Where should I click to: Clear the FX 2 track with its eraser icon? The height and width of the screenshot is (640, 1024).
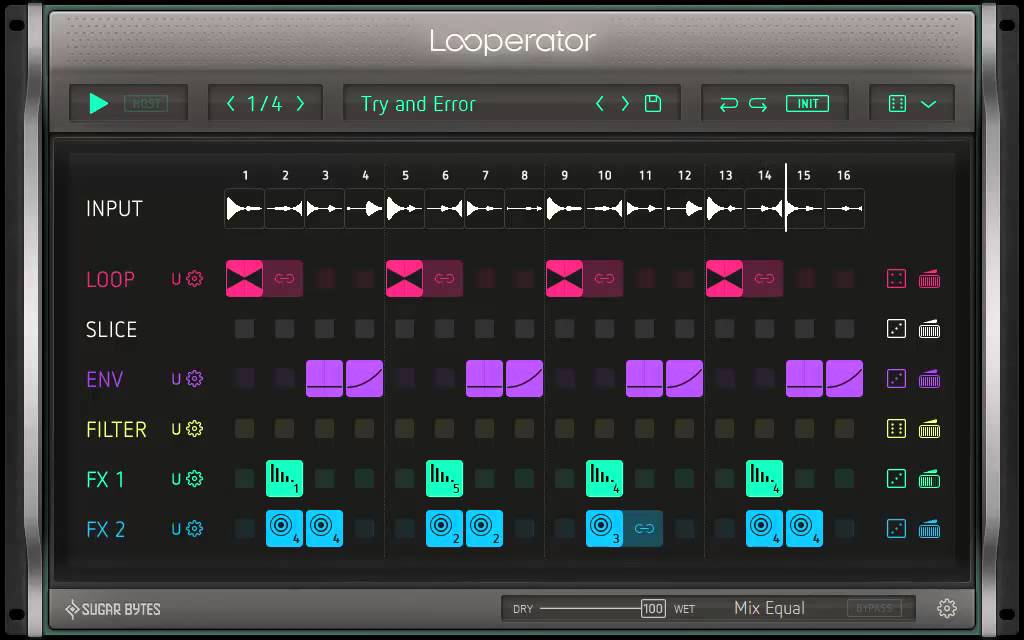(x=929, y=529)
